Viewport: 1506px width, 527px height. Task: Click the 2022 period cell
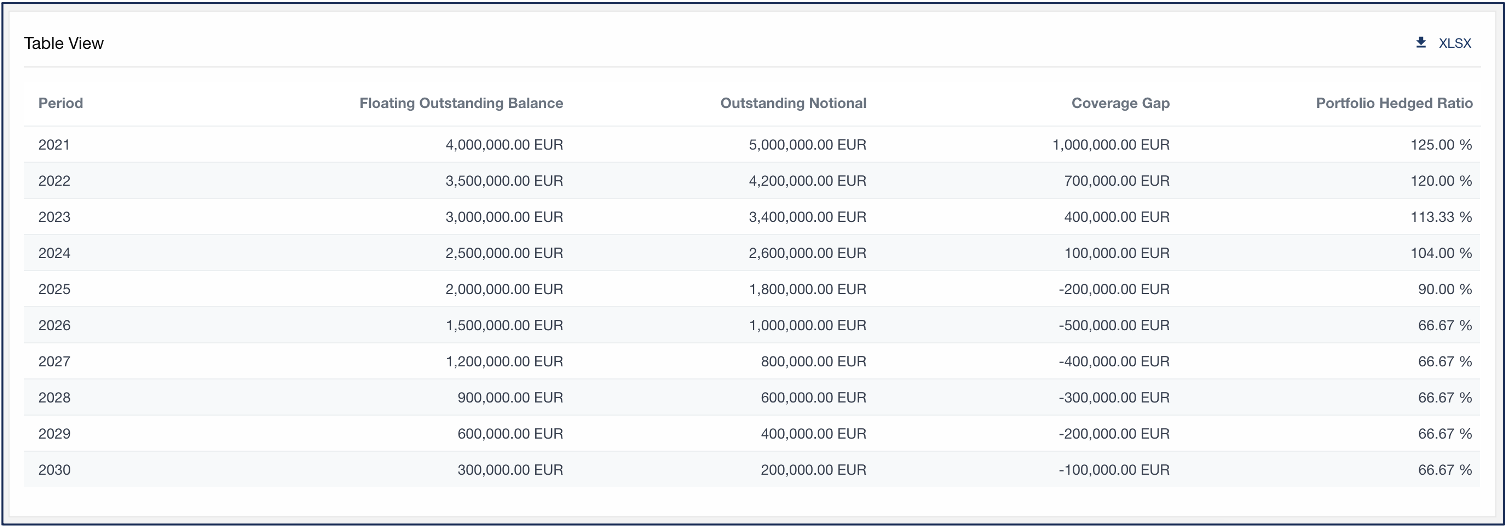tap(54, 181)
